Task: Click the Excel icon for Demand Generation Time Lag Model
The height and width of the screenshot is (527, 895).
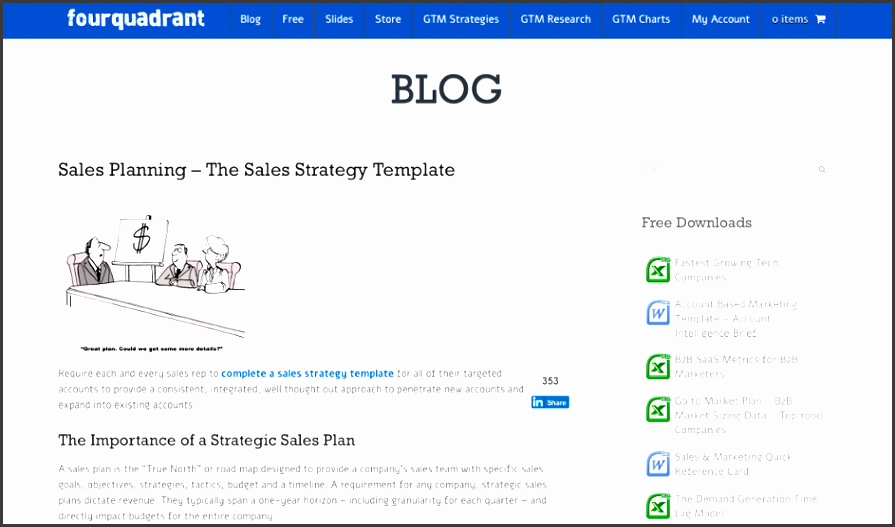Action: [657, 505]
